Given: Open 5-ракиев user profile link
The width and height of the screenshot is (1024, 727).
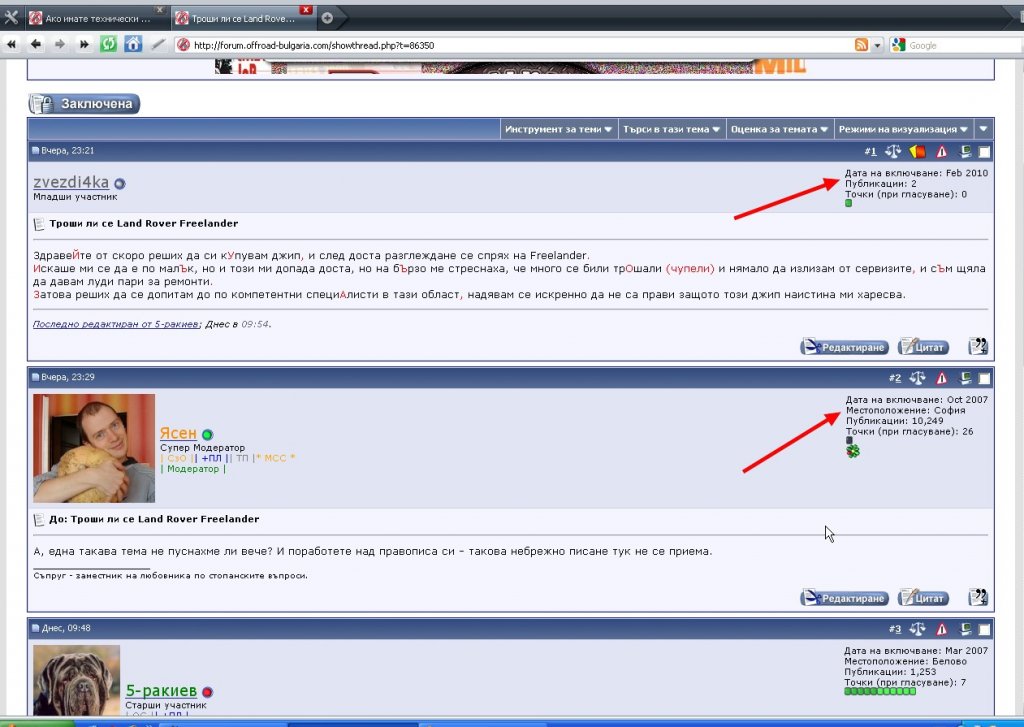Looking at the screenshot, I should pyautogui.click(x=161, y=690).
